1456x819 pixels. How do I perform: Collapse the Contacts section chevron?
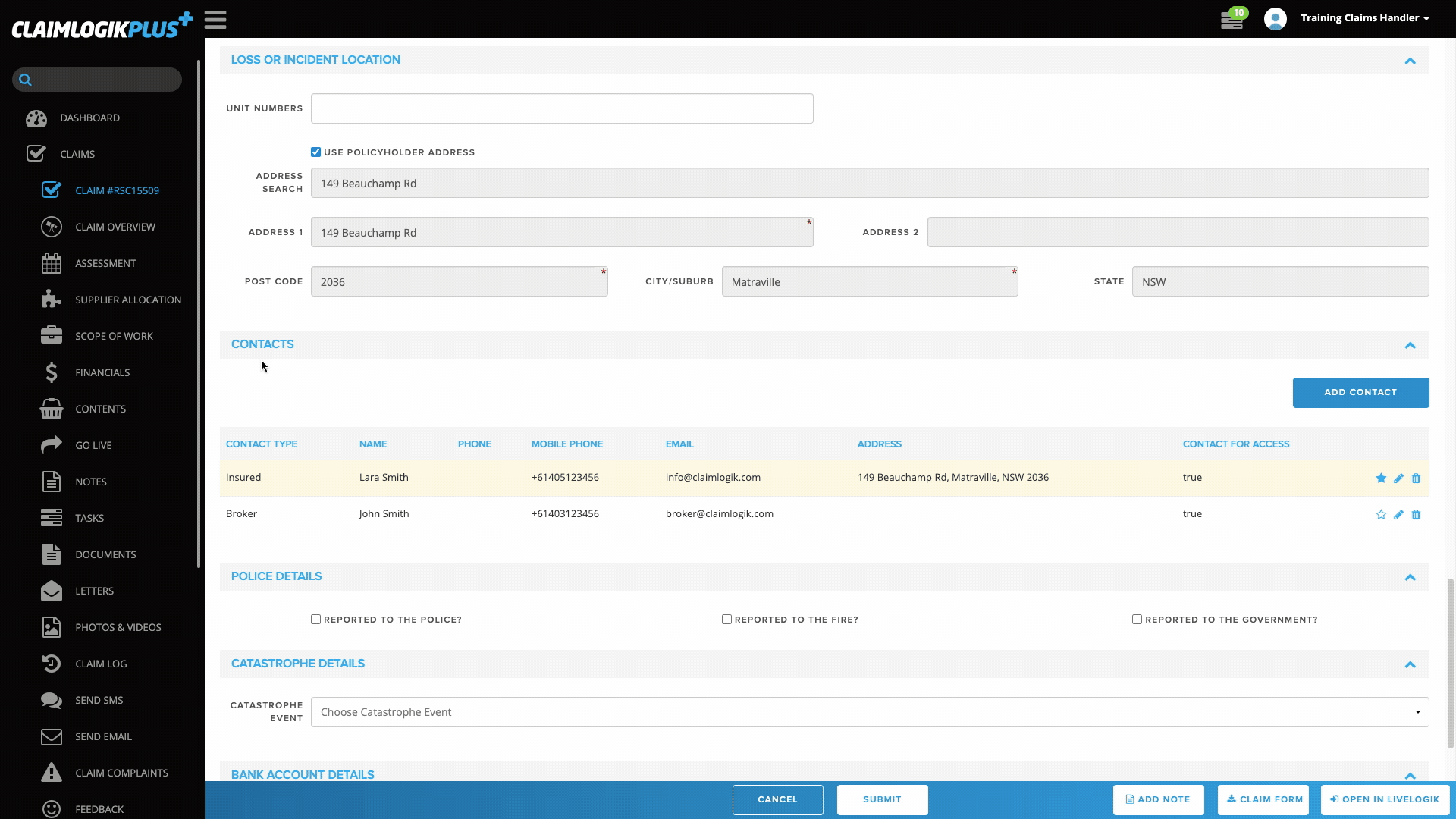pos(1410,345)
